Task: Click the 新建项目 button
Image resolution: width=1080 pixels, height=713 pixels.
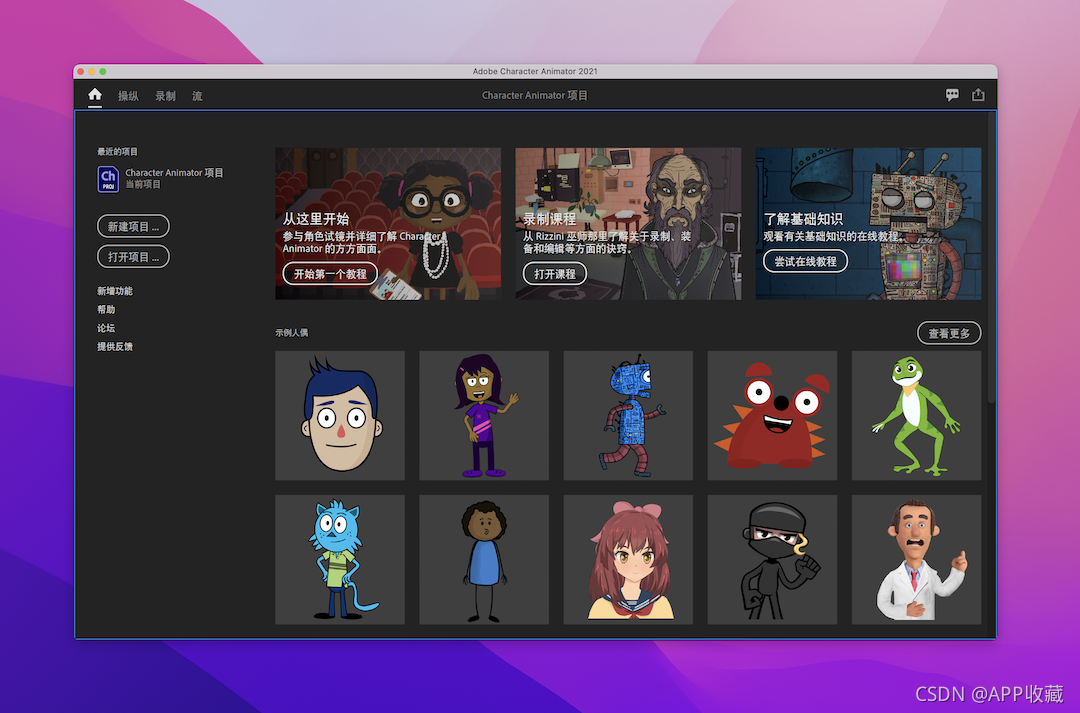Action: [x=133, y=226]
